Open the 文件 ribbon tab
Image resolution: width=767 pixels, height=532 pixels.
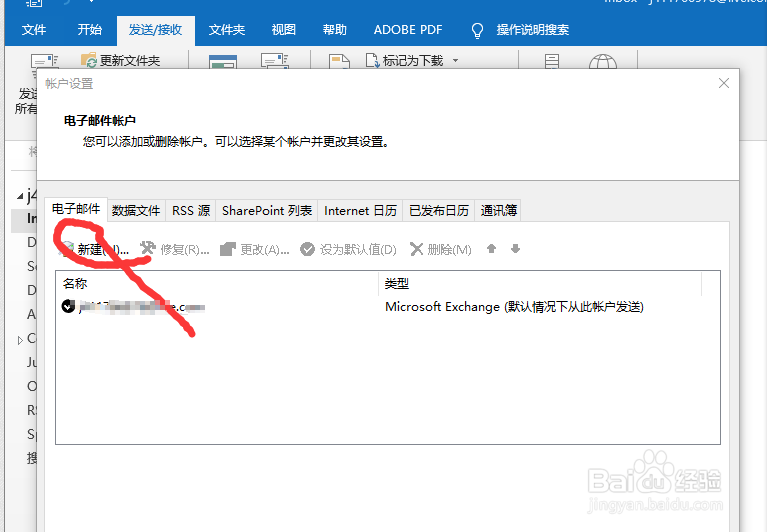34,30
